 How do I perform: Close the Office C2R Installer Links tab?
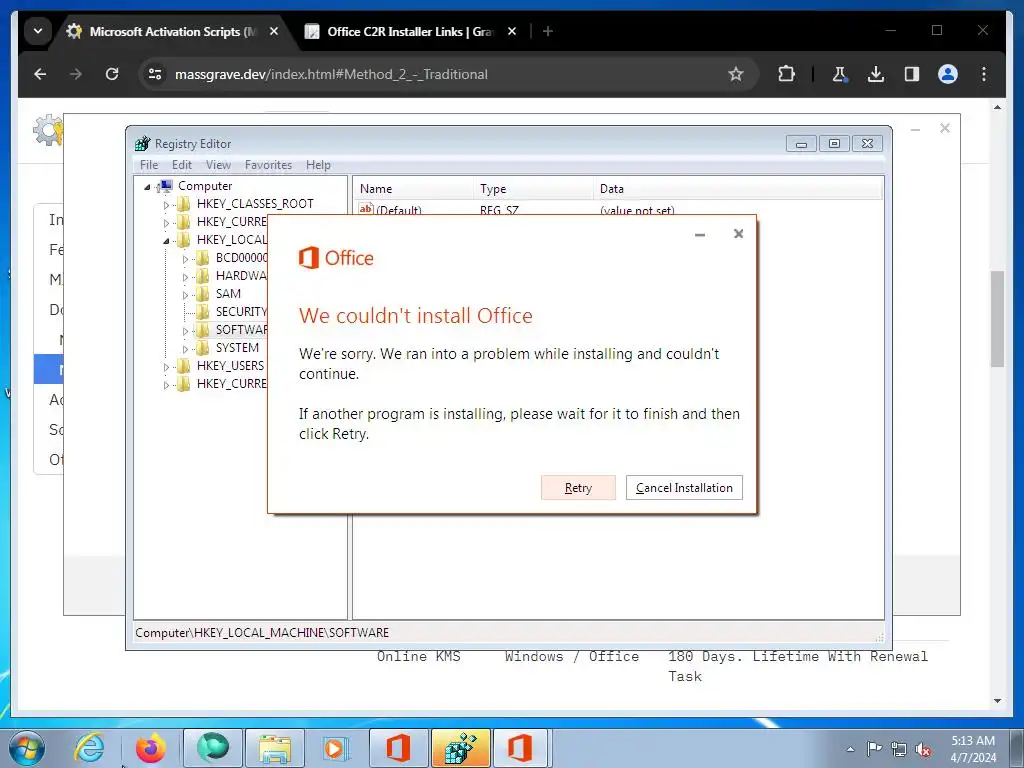tap(512, 31)
